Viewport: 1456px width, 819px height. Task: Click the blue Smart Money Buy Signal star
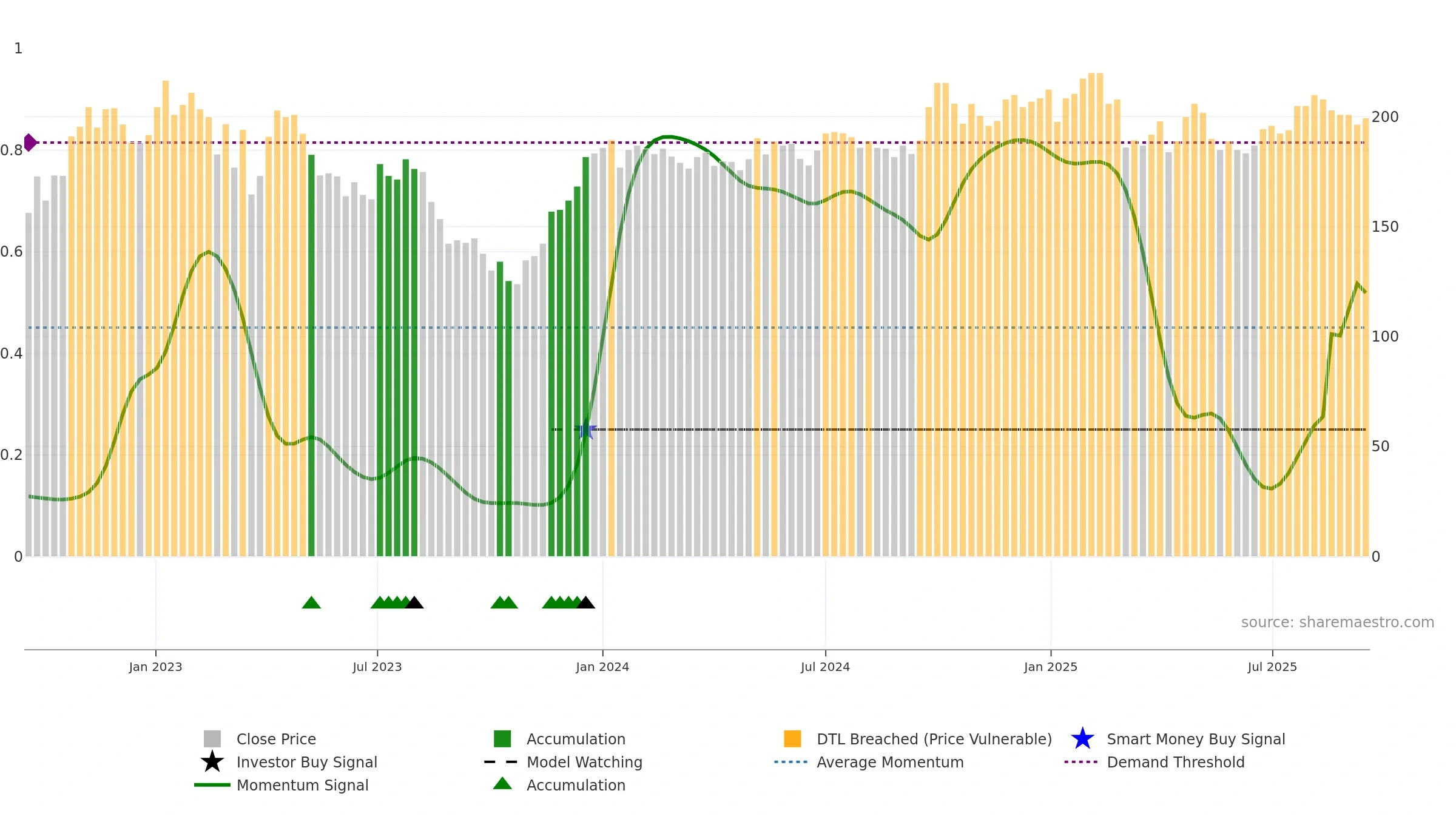[x=1082, y=739]
